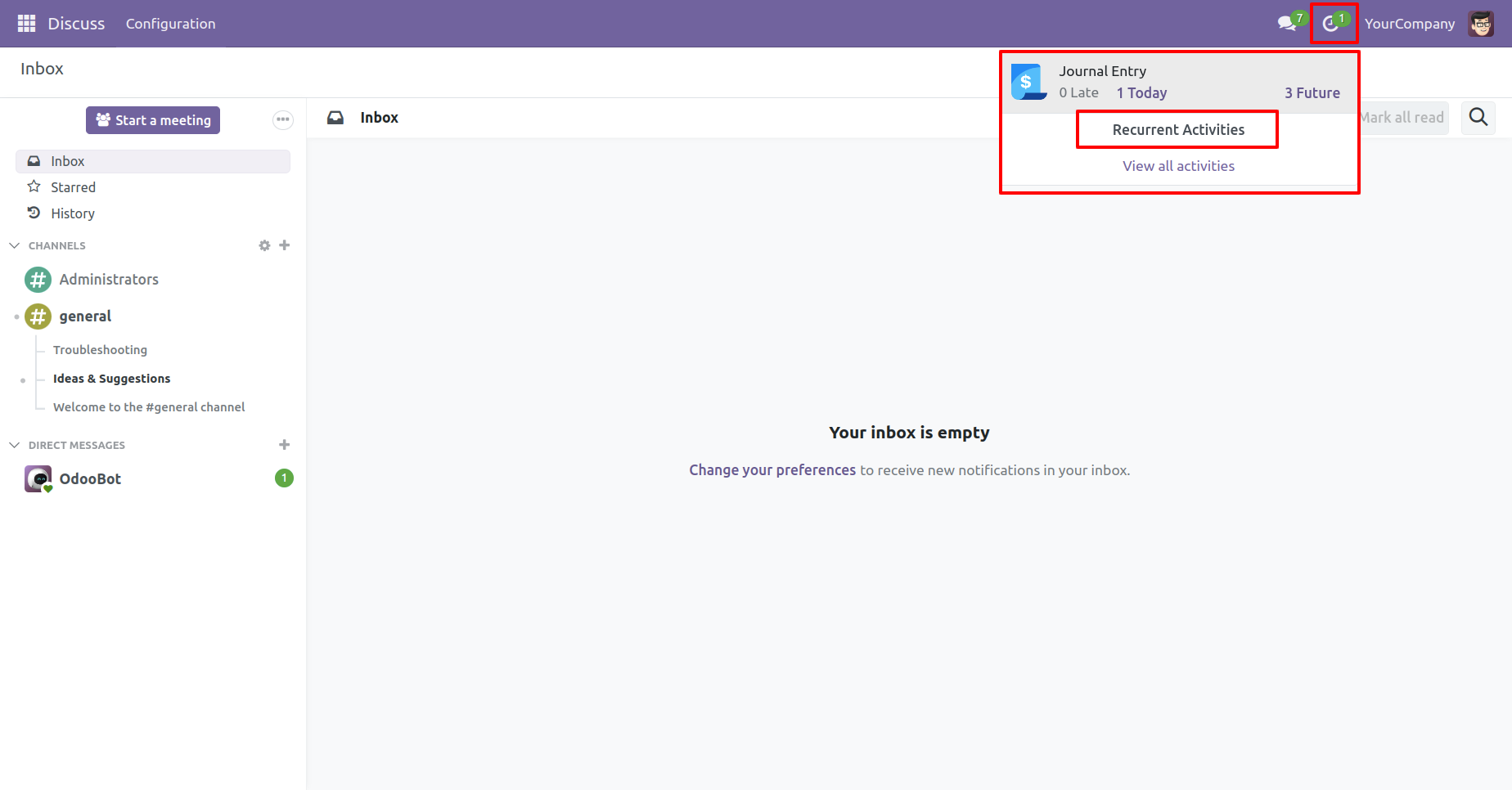Toggle the activities clock icon in navbar

pos(1334,23)
